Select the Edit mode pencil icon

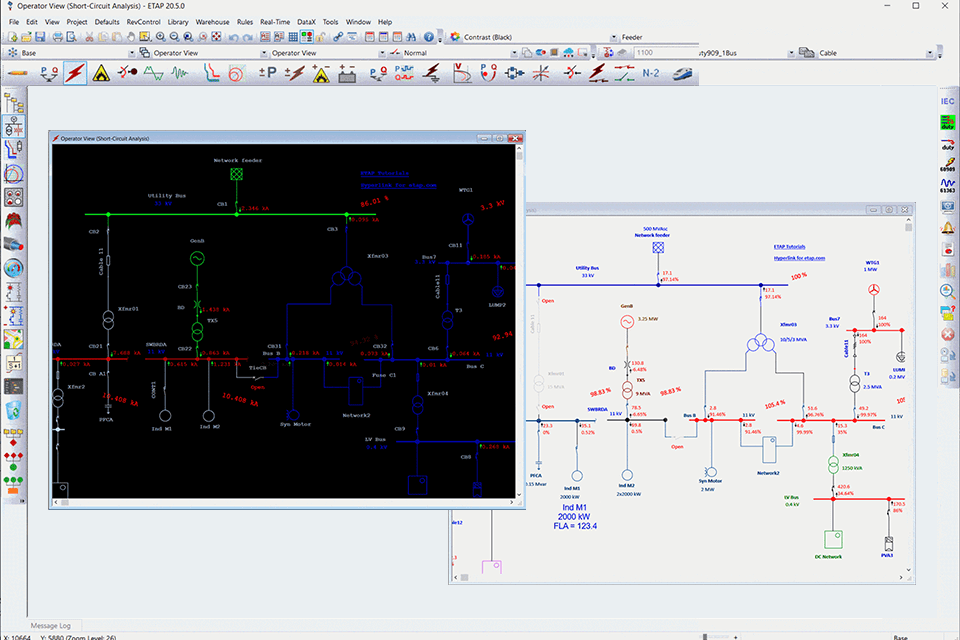[x=18, y=73]
